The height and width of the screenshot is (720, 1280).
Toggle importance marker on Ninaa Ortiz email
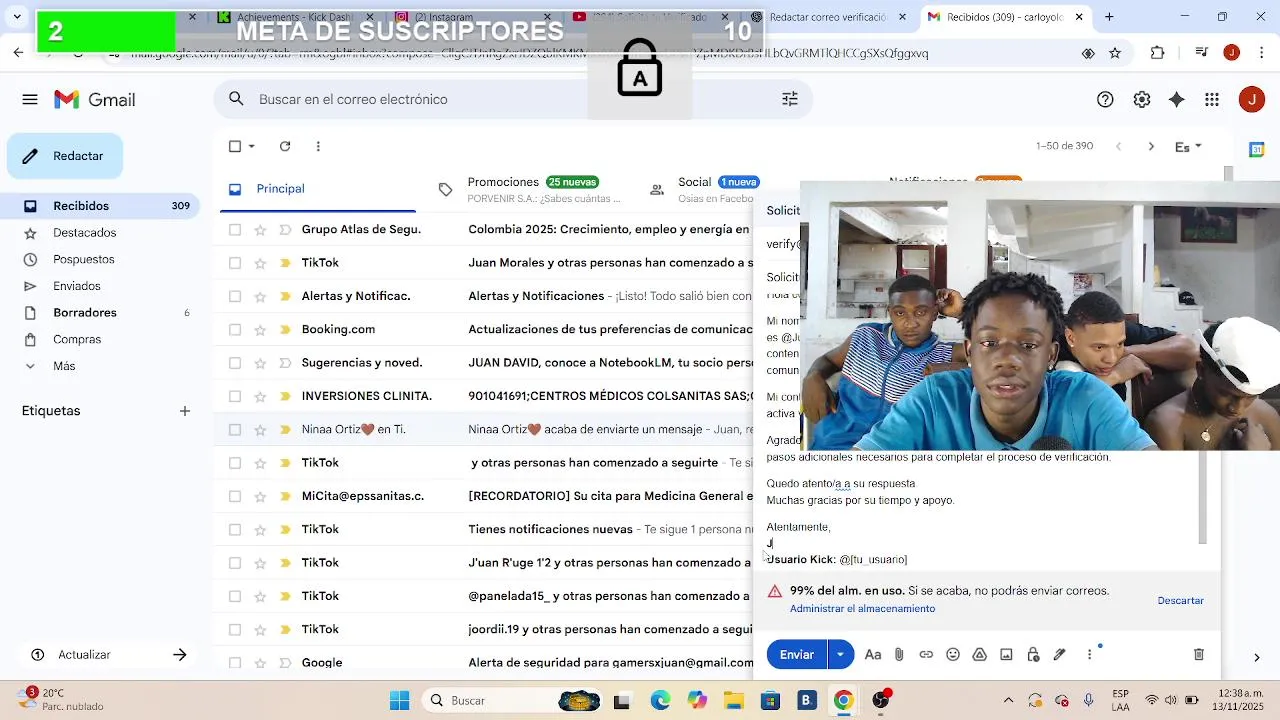285,429
